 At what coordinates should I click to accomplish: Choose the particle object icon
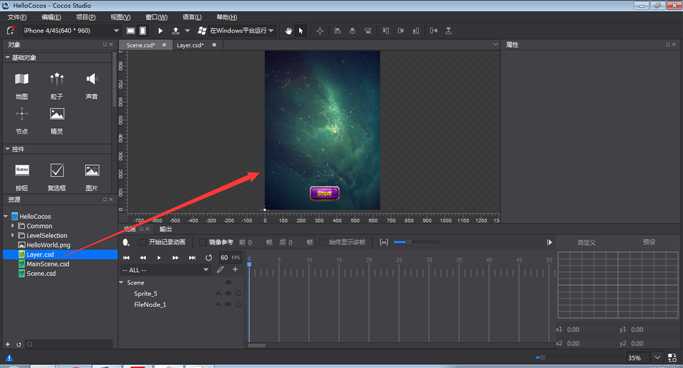click(57, 79)
